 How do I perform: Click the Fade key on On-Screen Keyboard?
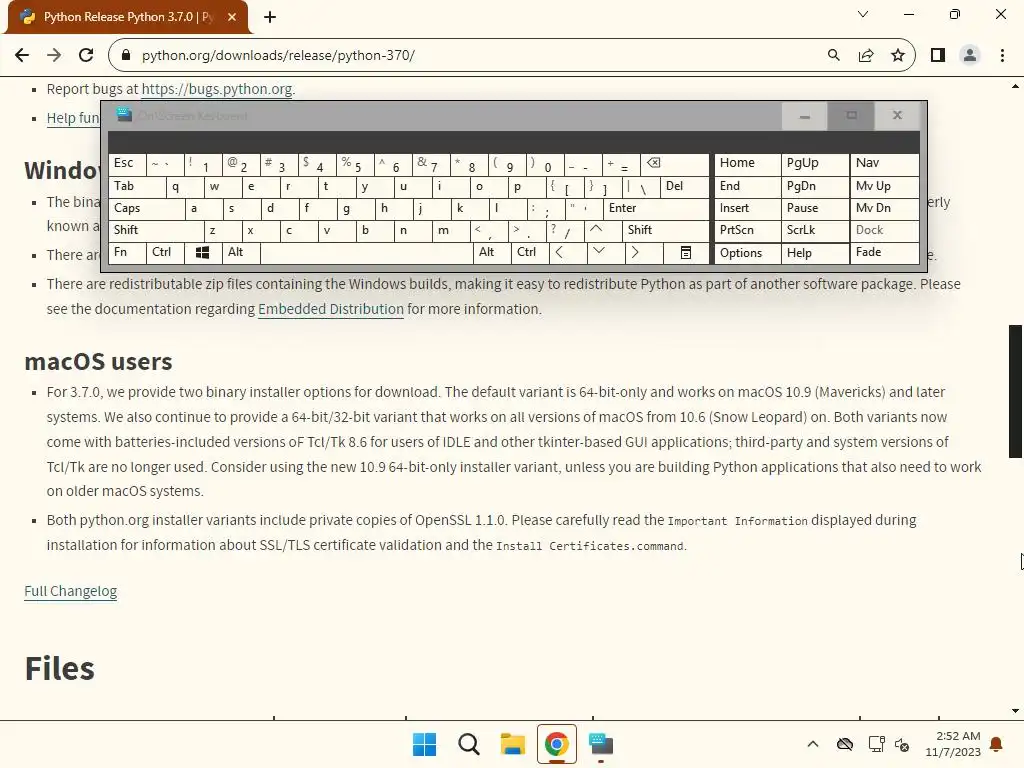click(885, 253)
